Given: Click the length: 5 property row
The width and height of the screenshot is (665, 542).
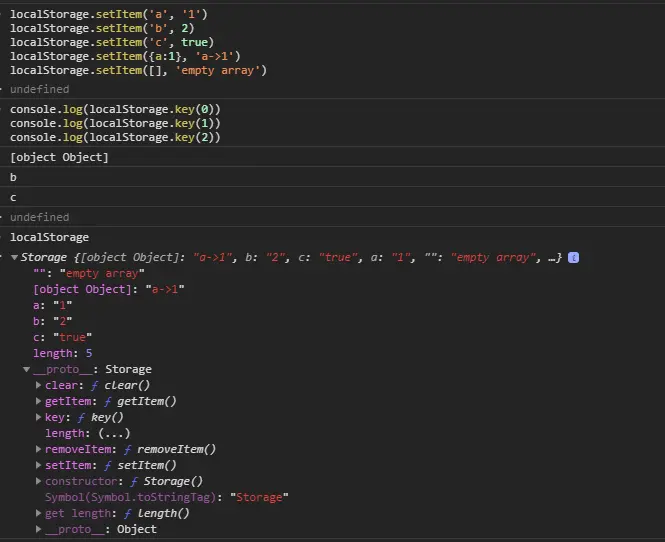Looking at the screenshot, I should tap(63, 353).
